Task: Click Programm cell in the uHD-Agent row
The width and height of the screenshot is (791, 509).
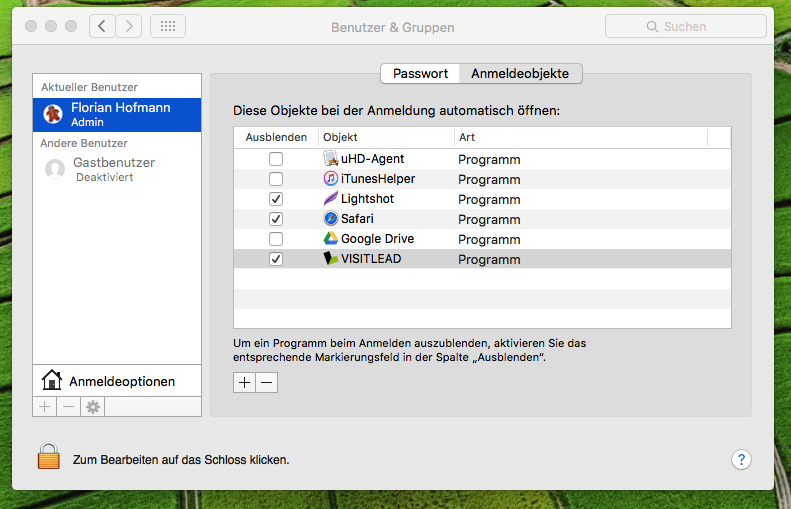Action: coord(489,159)
